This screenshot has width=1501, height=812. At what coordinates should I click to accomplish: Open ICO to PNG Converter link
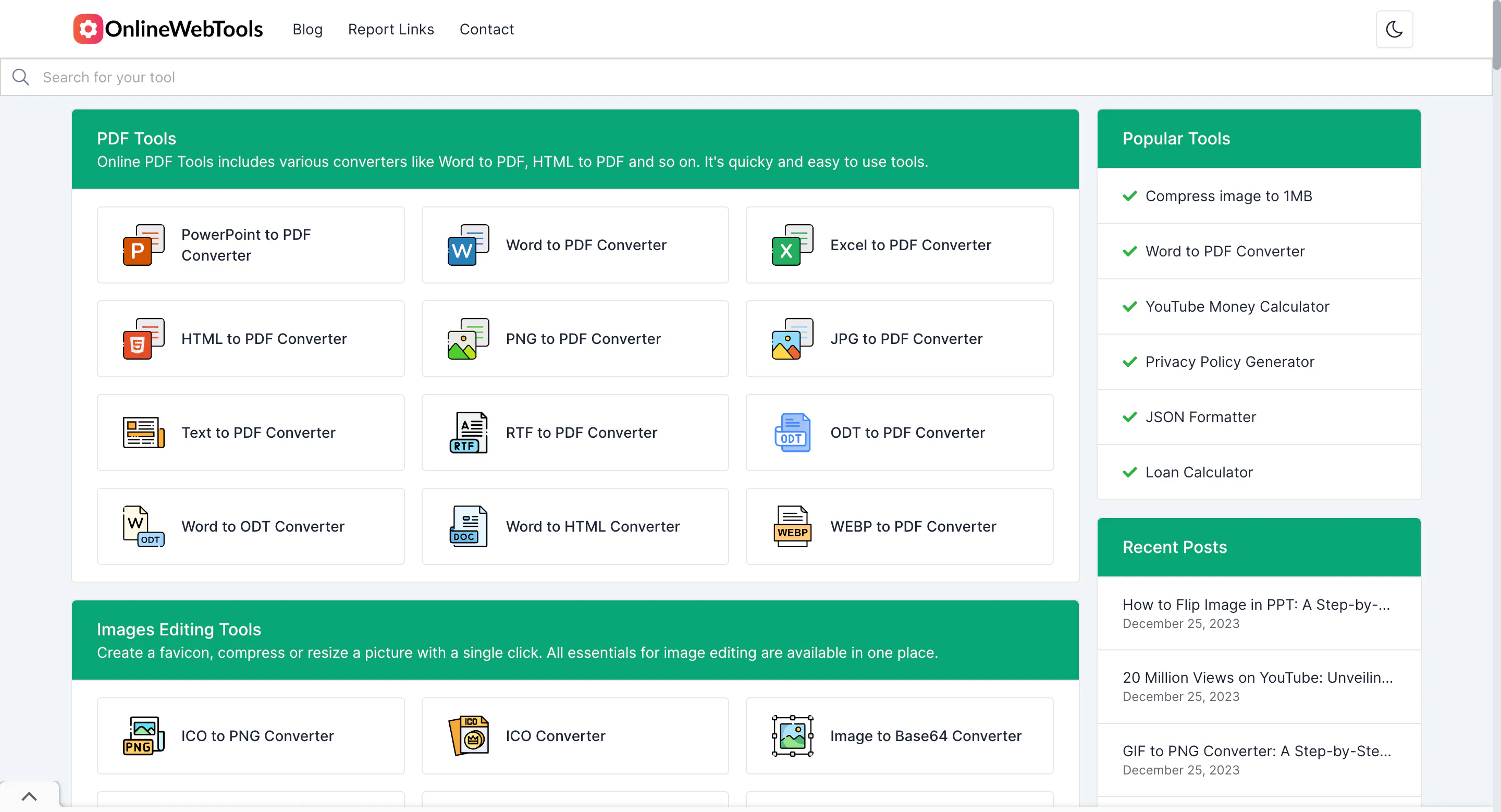(257, 736)
